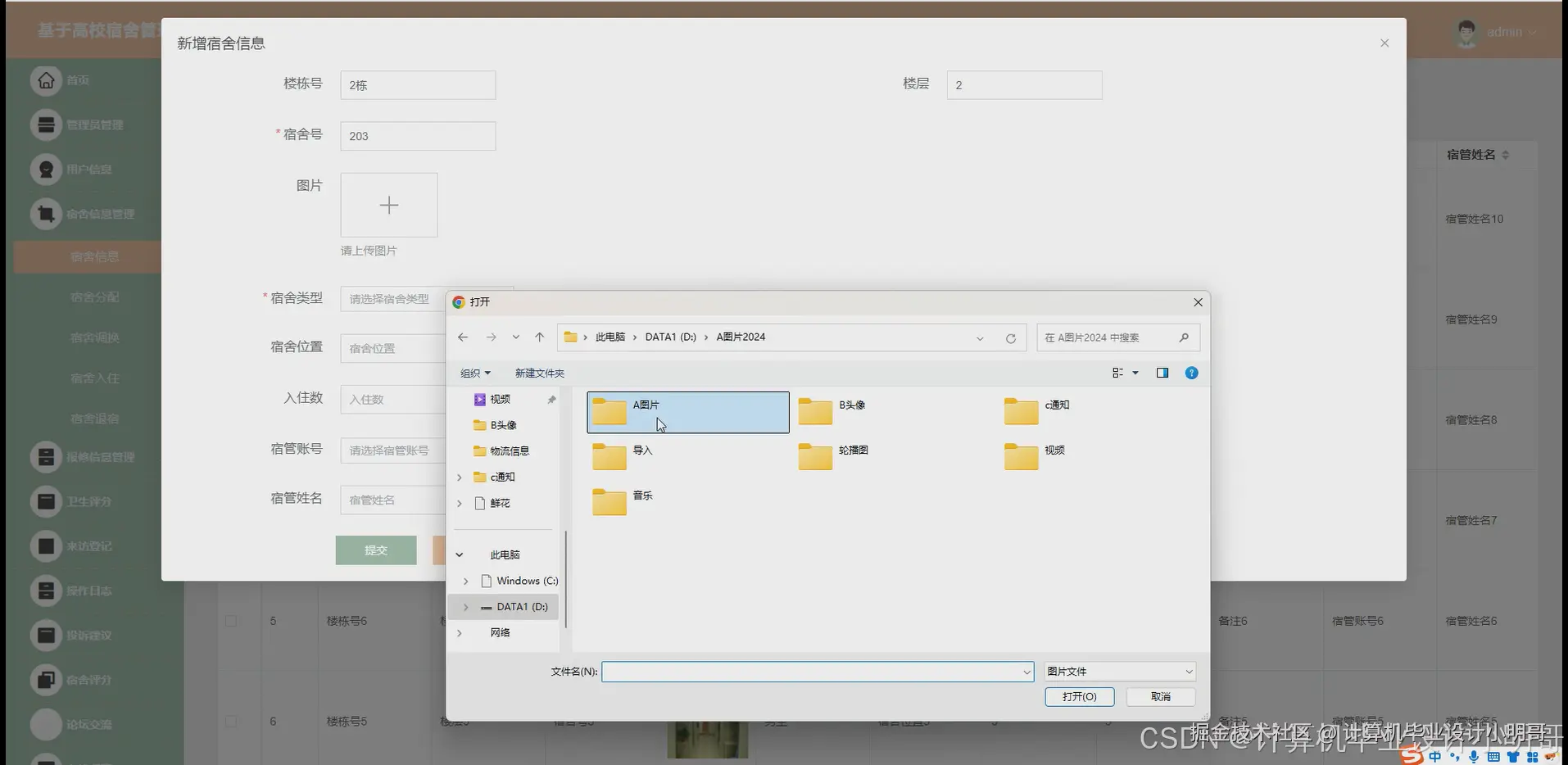1568x765 pixels.
Task: Click the 报修信息管理 sidebar icon
Action: tap(46, 457)
